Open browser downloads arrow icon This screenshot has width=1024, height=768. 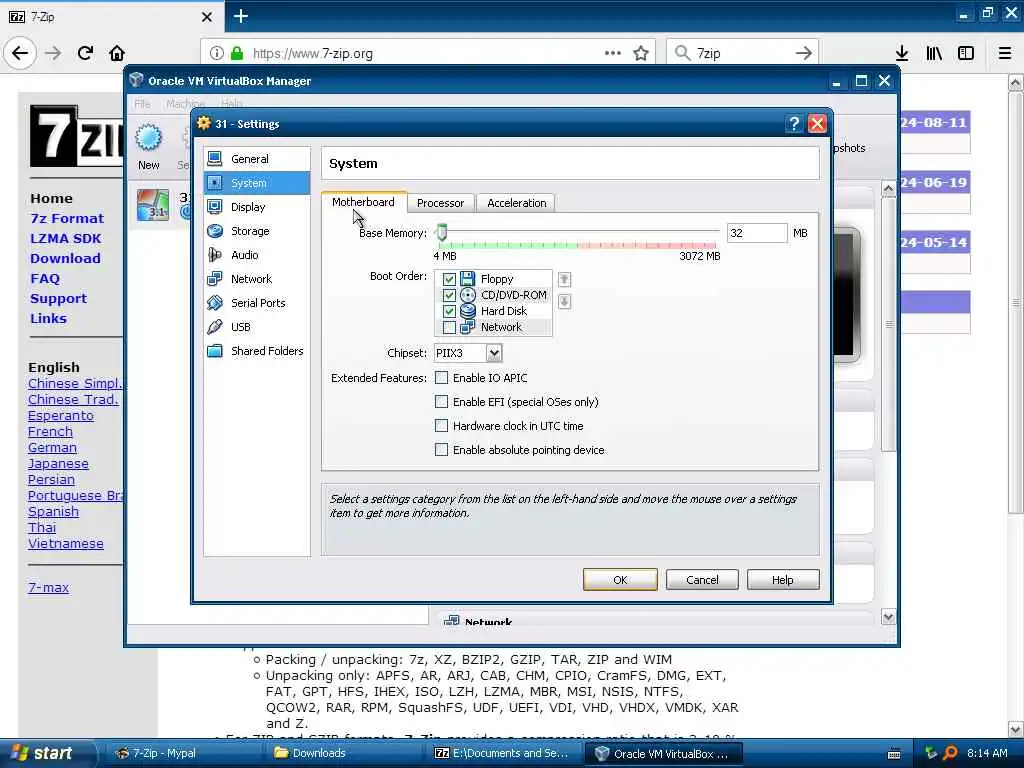[x=902, y=53]
